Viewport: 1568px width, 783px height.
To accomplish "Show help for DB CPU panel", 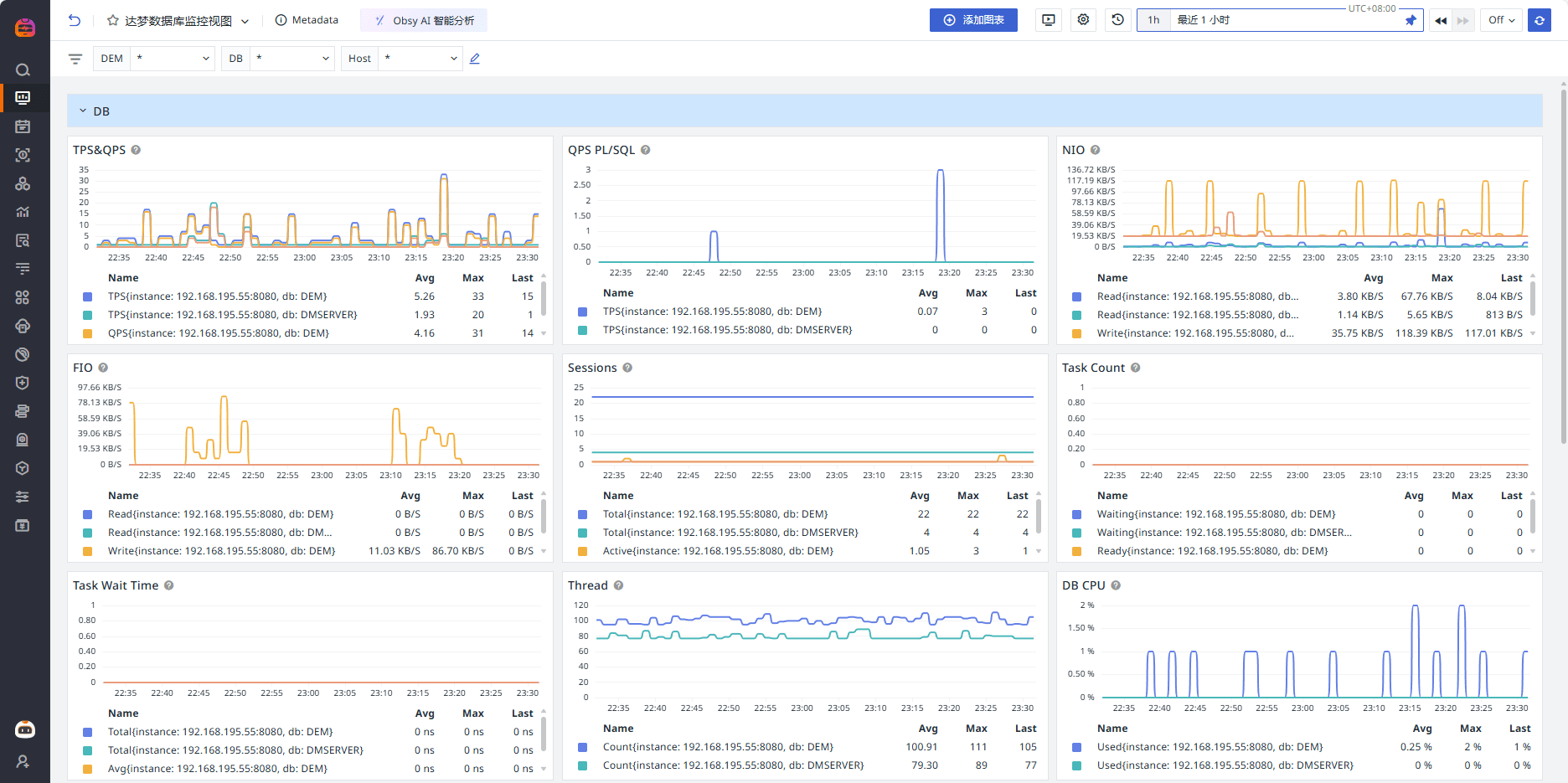I will tap(1116, 585).
